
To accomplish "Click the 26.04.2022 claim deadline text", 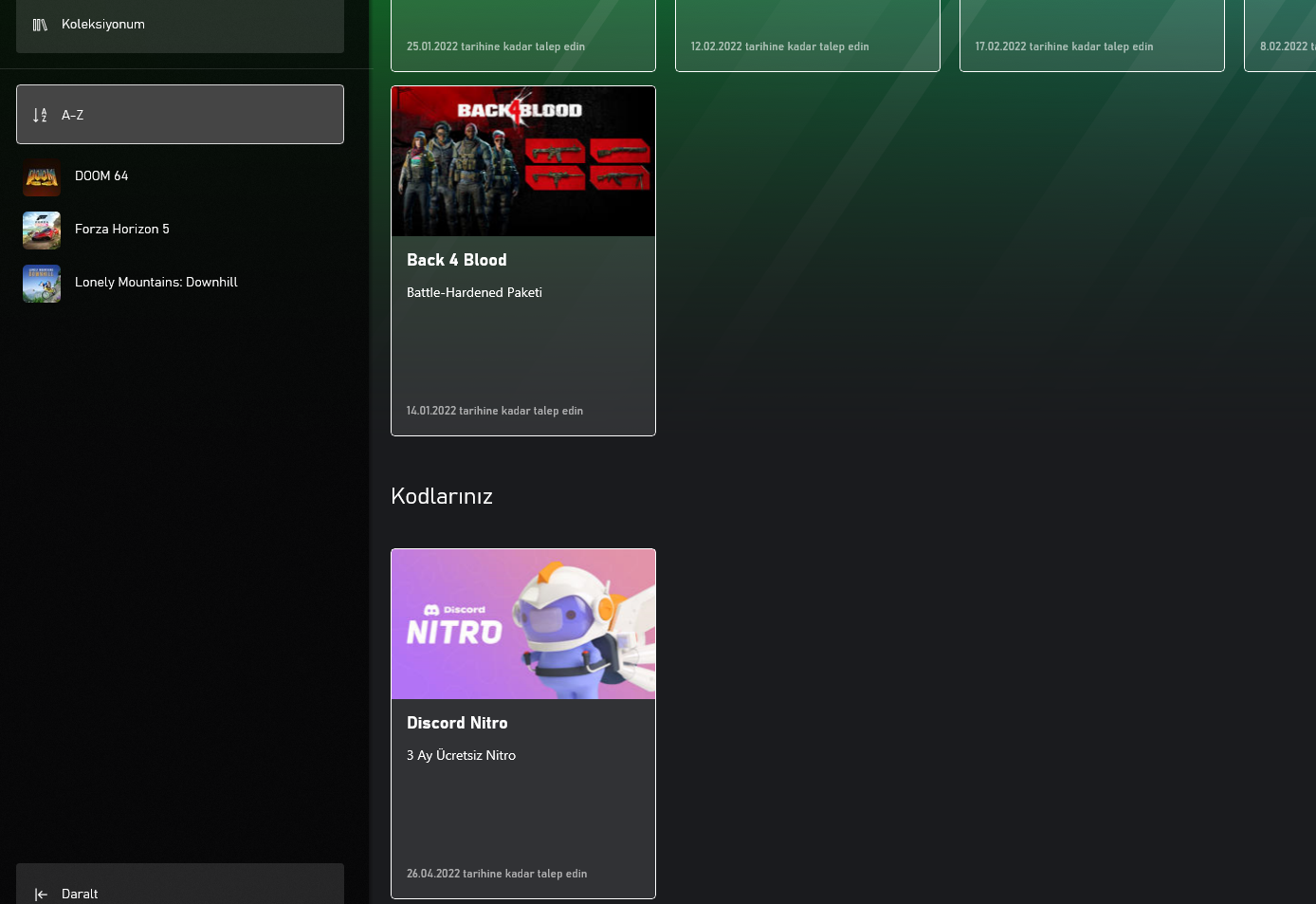I will 497,874.
